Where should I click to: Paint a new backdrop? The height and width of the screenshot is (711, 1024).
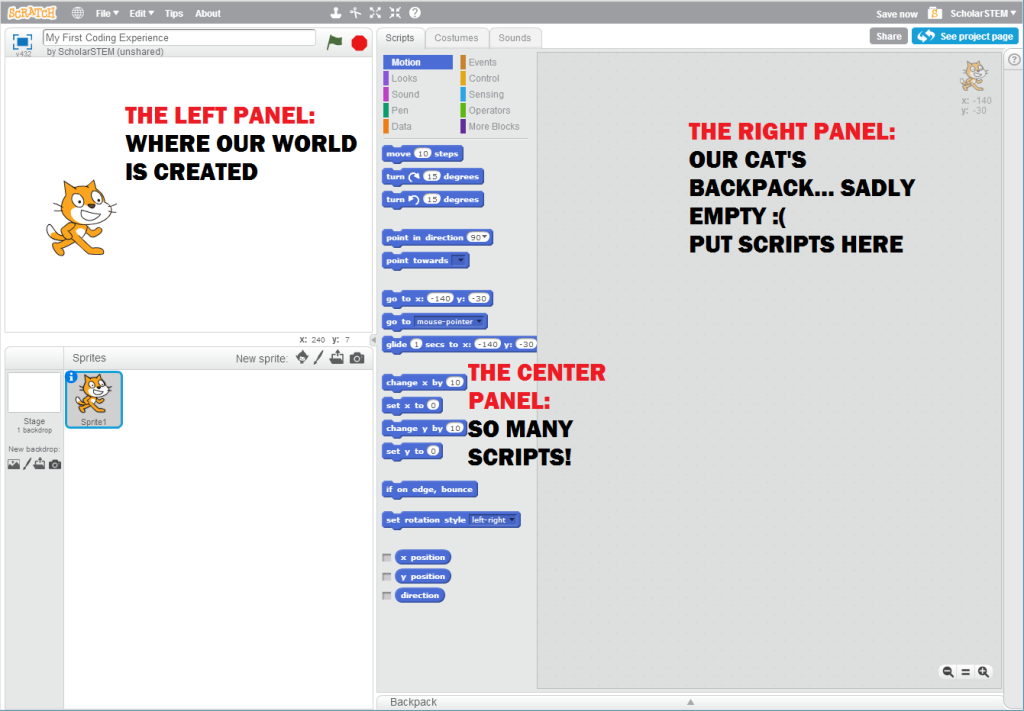(x=27, y=464)
